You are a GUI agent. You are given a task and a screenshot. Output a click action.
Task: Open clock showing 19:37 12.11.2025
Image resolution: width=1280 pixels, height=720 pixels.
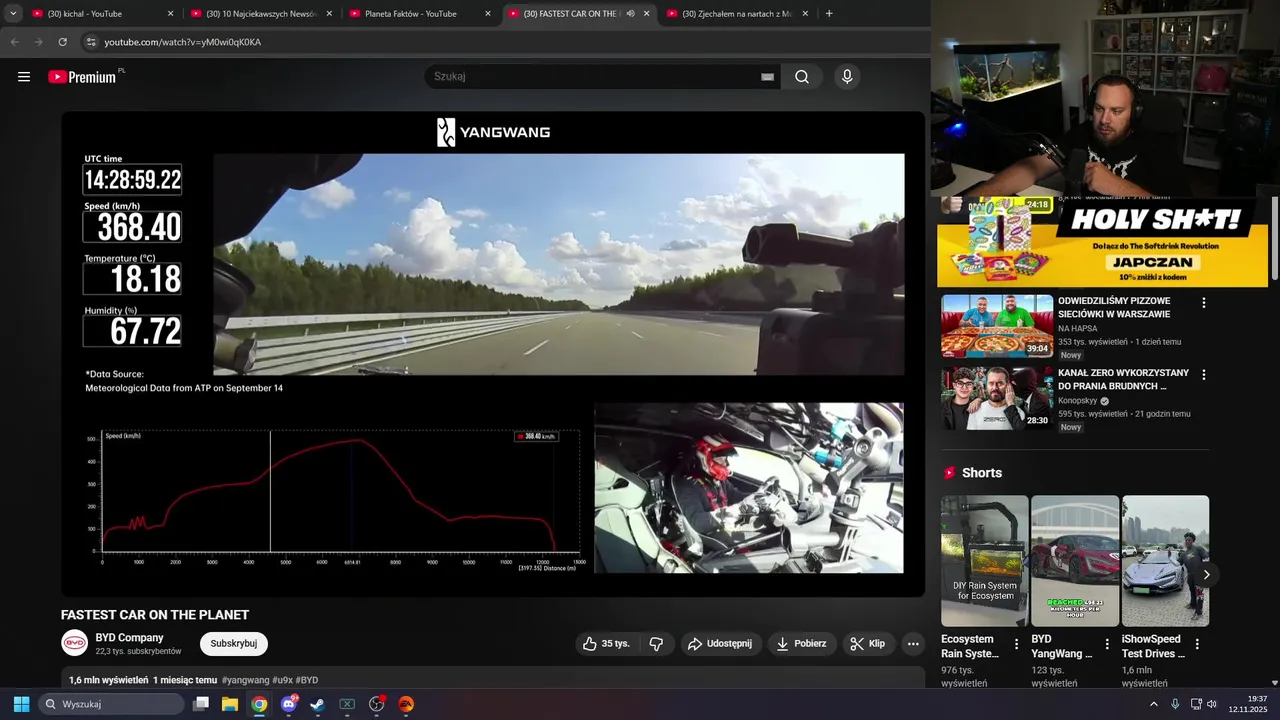coord(1249,704)
